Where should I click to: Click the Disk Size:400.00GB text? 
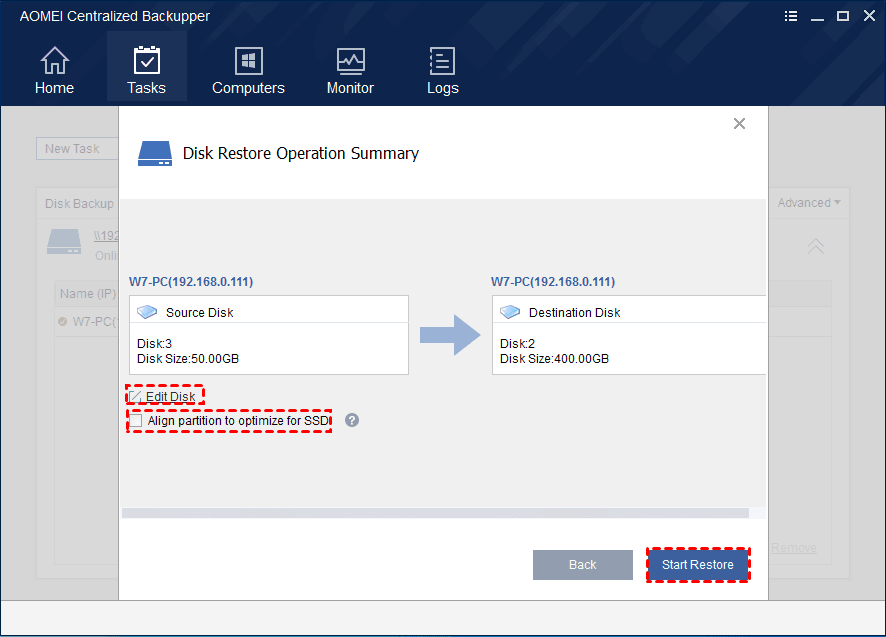554,359
